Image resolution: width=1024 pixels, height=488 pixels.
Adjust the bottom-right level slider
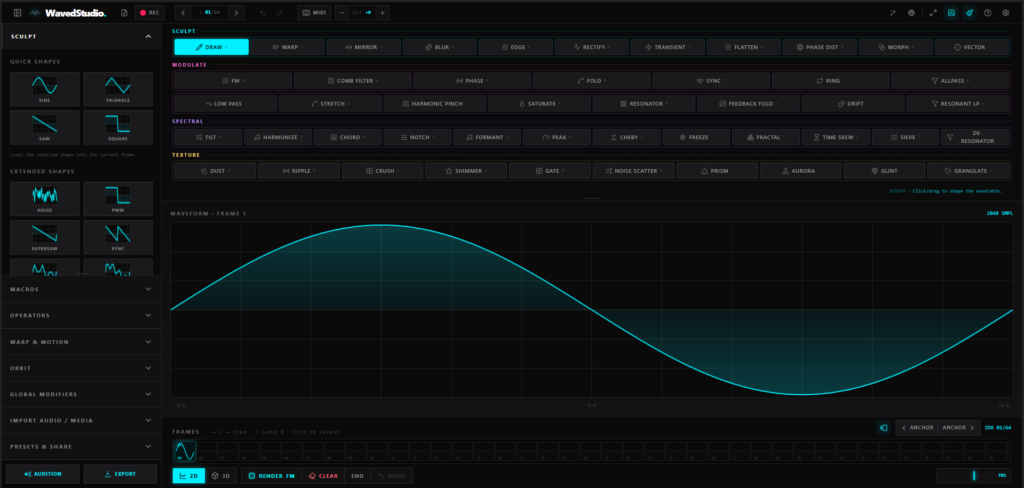[972, 476]
